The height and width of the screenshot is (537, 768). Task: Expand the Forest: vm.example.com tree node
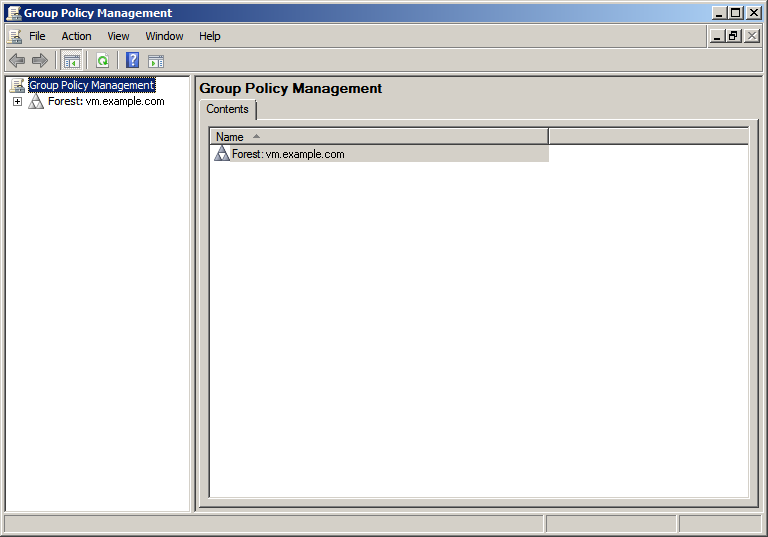[x=18, y=101]
